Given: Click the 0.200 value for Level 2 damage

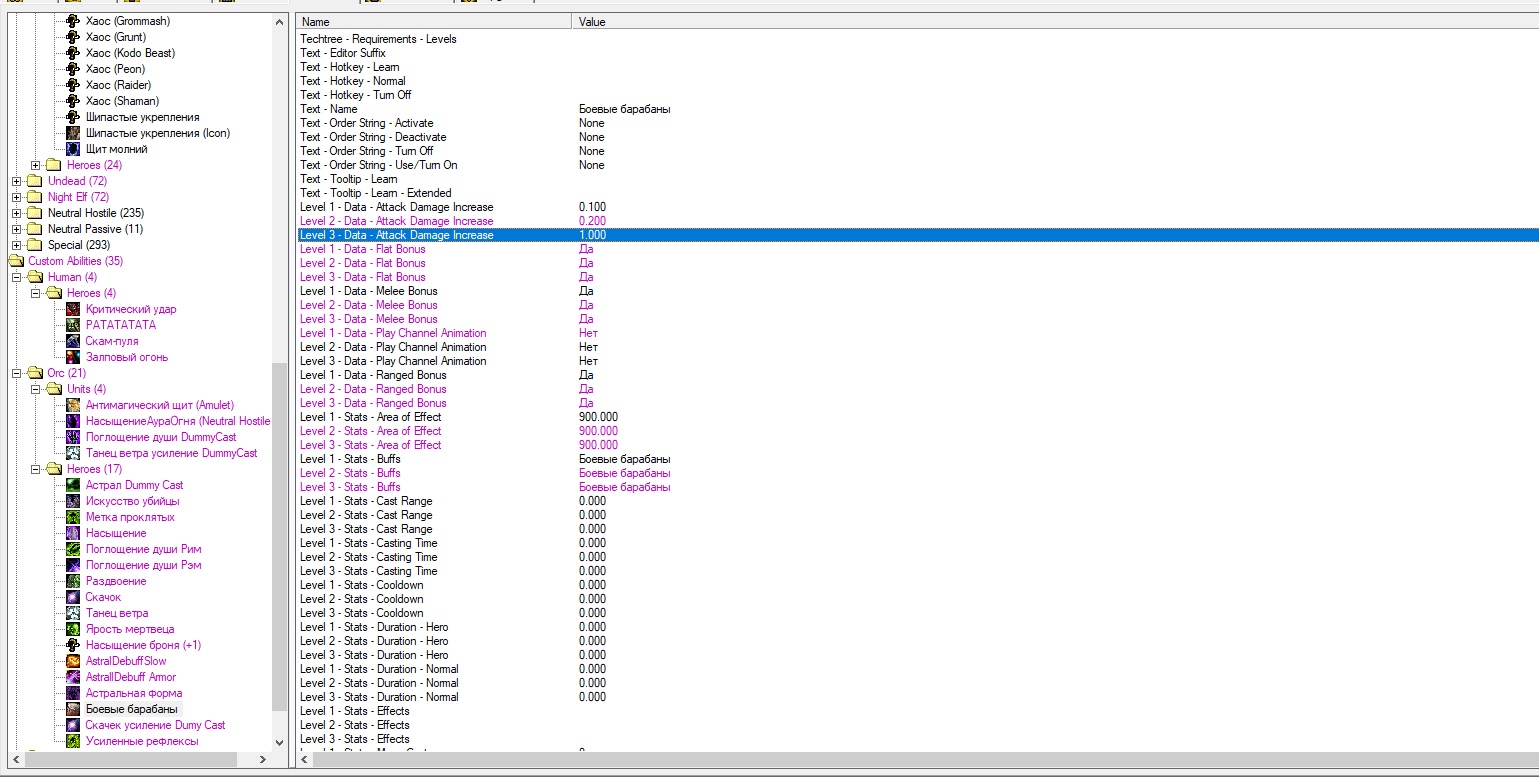Looking at the screenshot, I should (592, 221).
